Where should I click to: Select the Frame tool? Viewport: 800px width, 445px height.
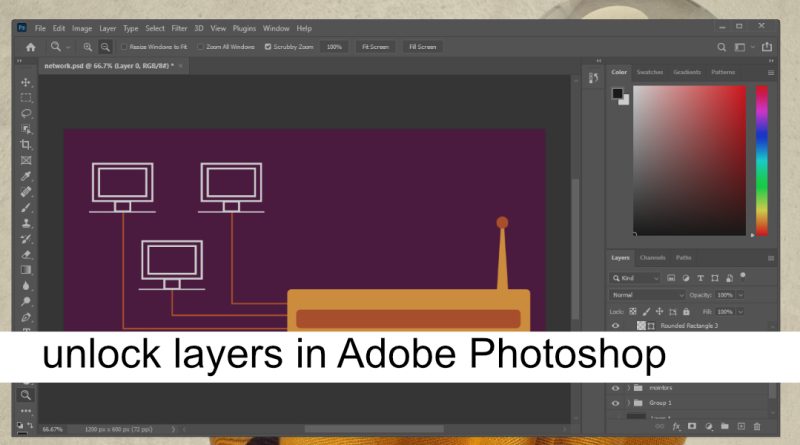click(x=26, y=160)
